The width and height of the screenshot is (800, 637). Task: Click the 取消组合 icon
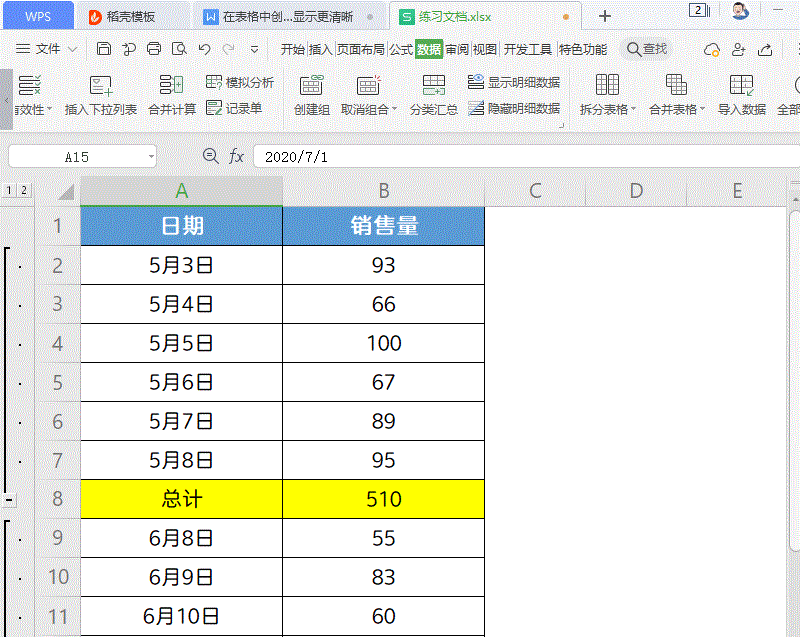368,85
